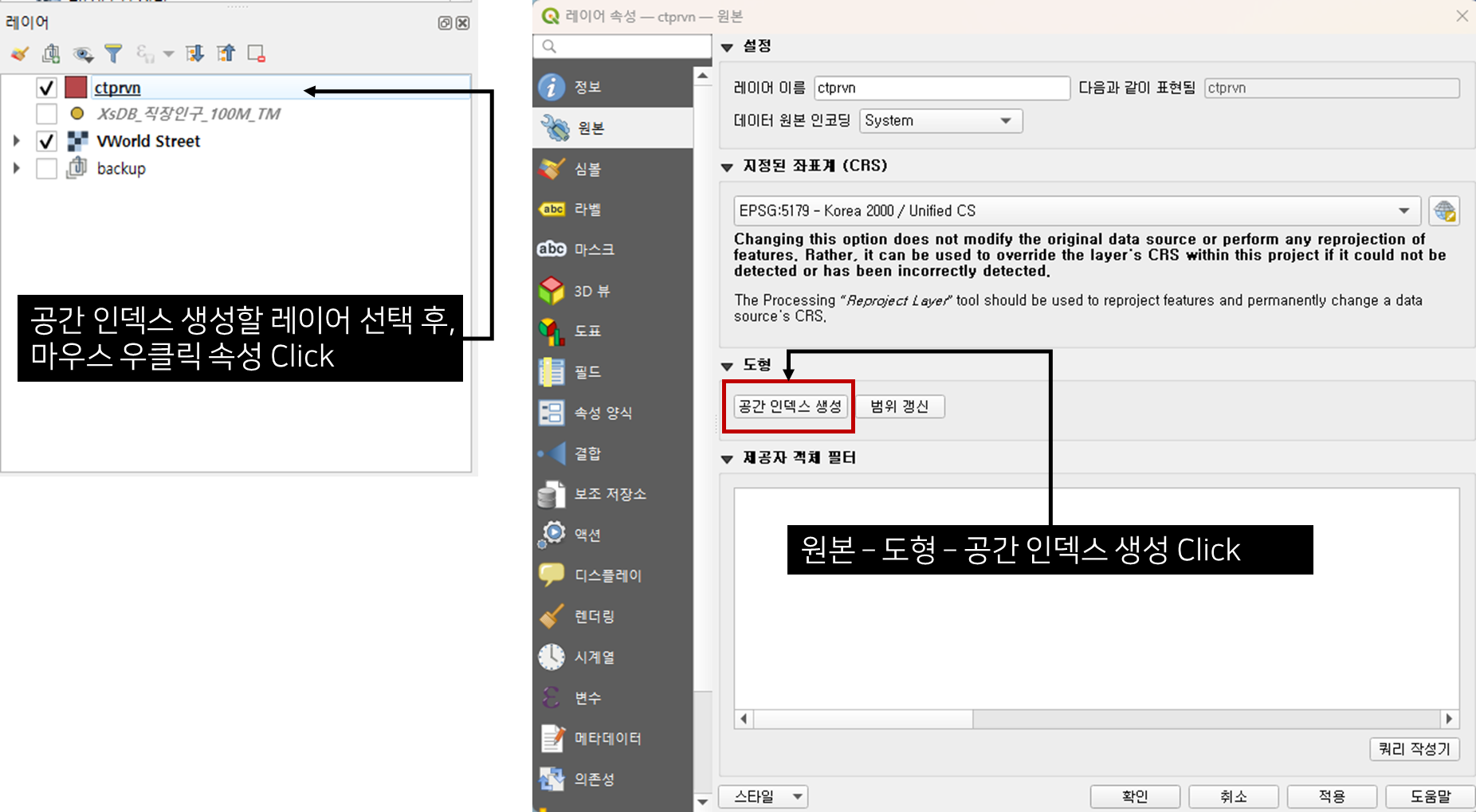Open the 디스플레이 page
The width and height of the screenshot is (1476, 812).
coord(612,575)
